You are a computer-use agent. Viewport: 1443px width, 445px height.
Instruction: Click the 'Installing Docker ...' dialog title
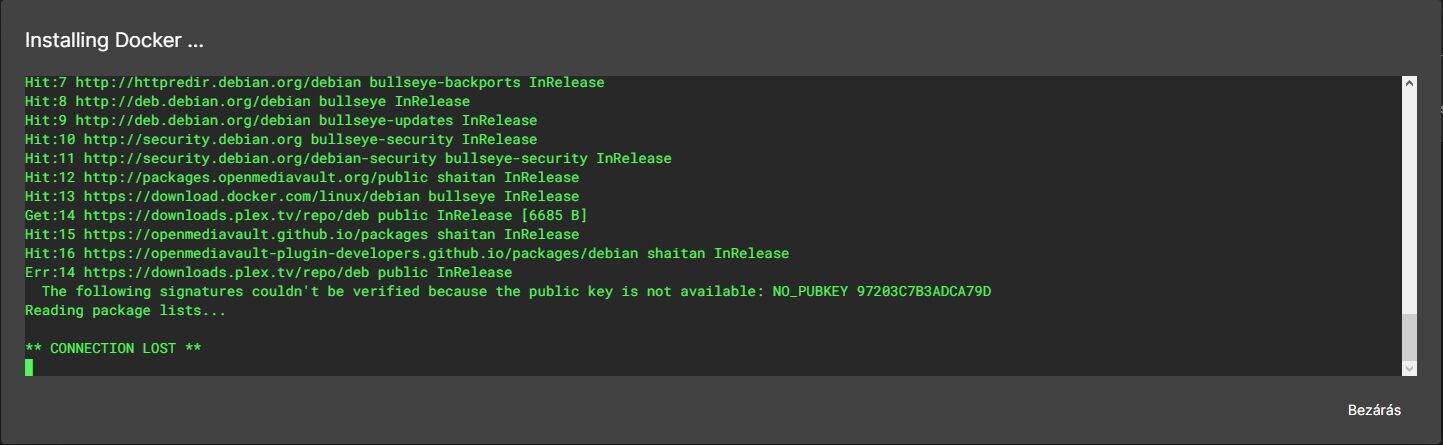pos(114,41)
